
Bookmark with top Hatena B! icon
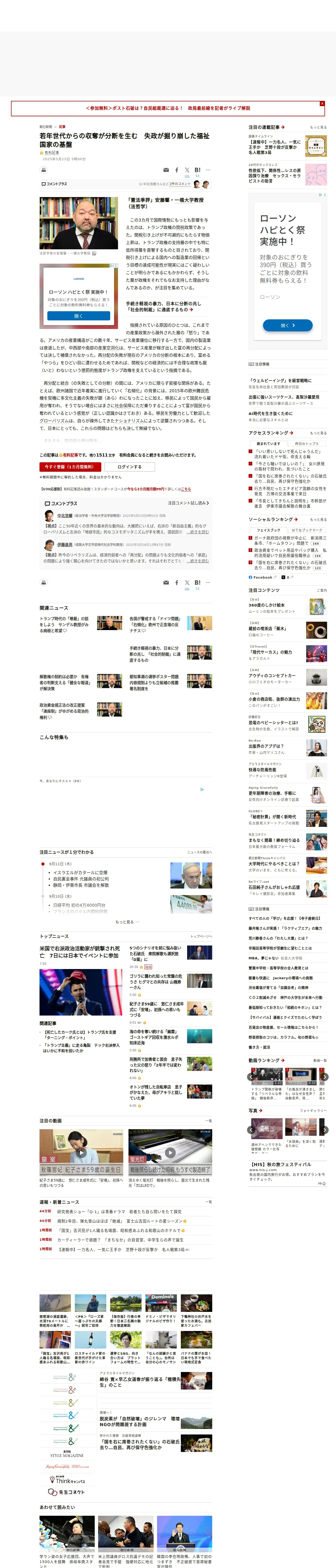(198, 170)
